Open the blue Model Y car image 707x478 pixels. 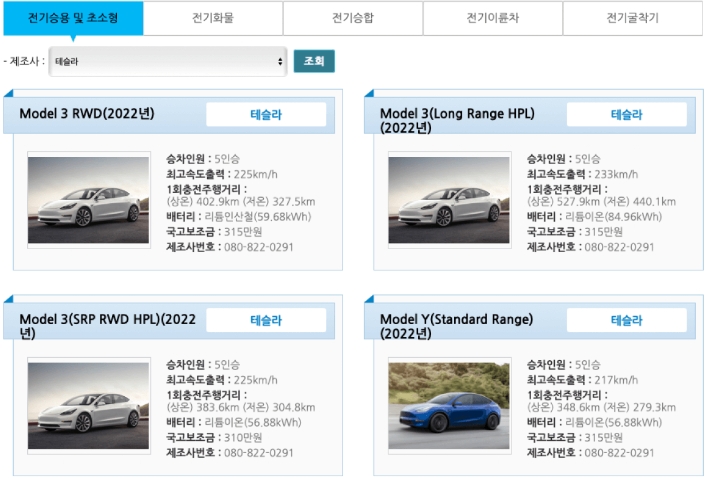[x=450, y=405]
